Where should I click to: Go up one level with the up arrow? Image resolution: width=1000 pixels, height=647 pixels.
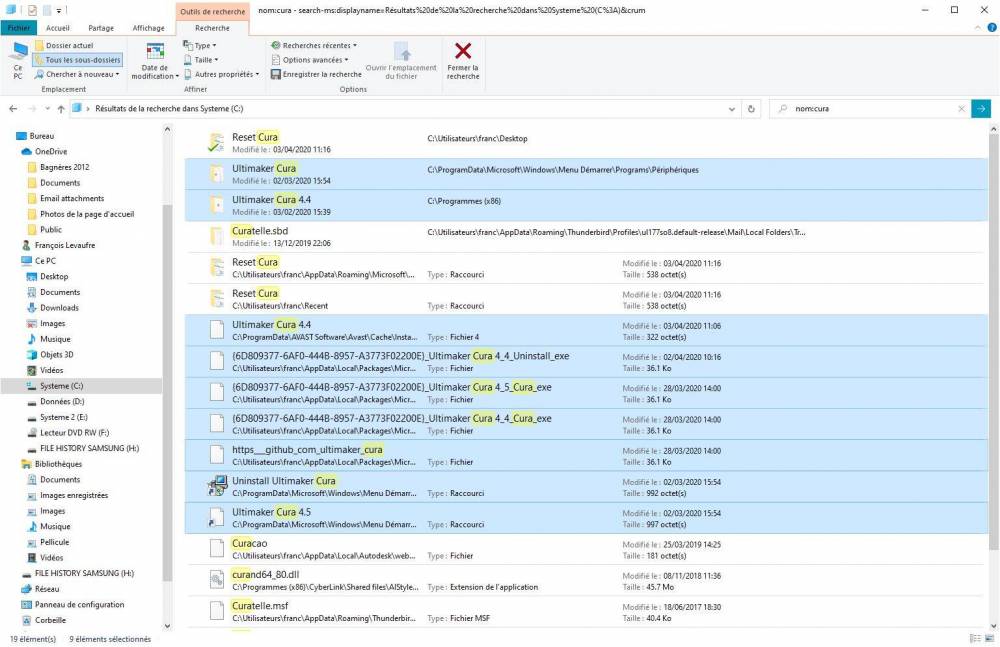pyautogui.click(x=61, y=109)
